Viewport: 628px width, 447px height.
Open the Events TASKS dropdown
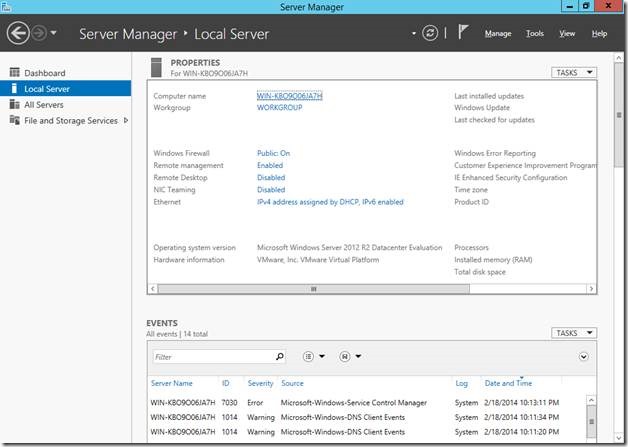[x=574, y=333]
